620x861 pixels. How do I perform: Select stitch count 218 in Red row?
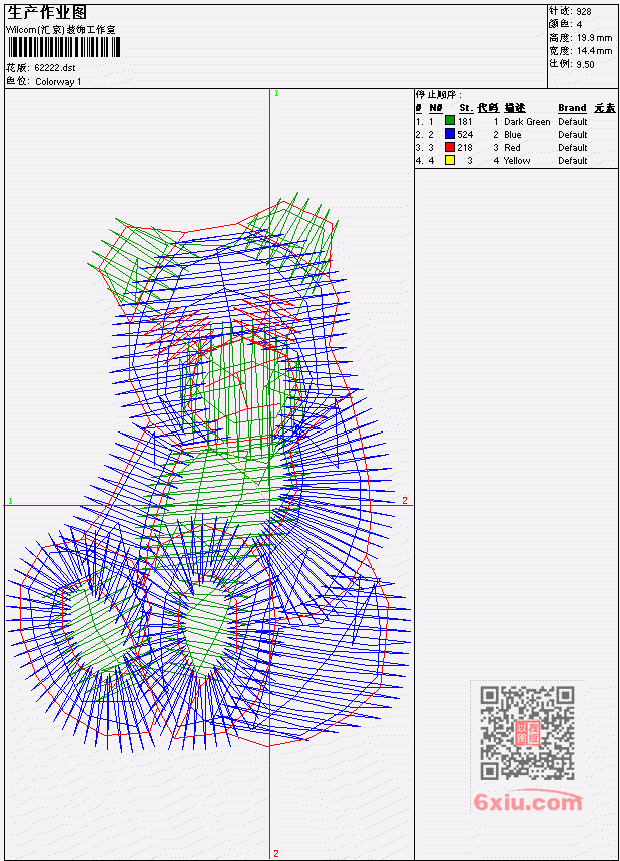[465, 148]
